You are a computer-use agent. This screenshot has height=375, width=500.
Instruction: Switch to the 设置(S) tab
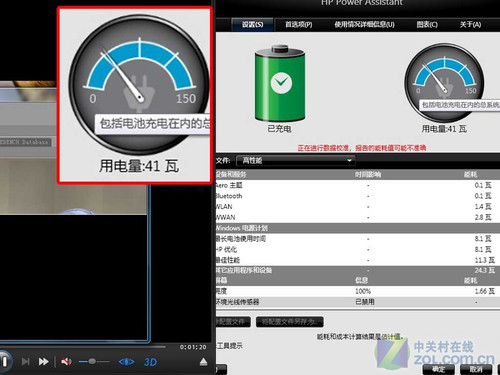pos(252,24)
